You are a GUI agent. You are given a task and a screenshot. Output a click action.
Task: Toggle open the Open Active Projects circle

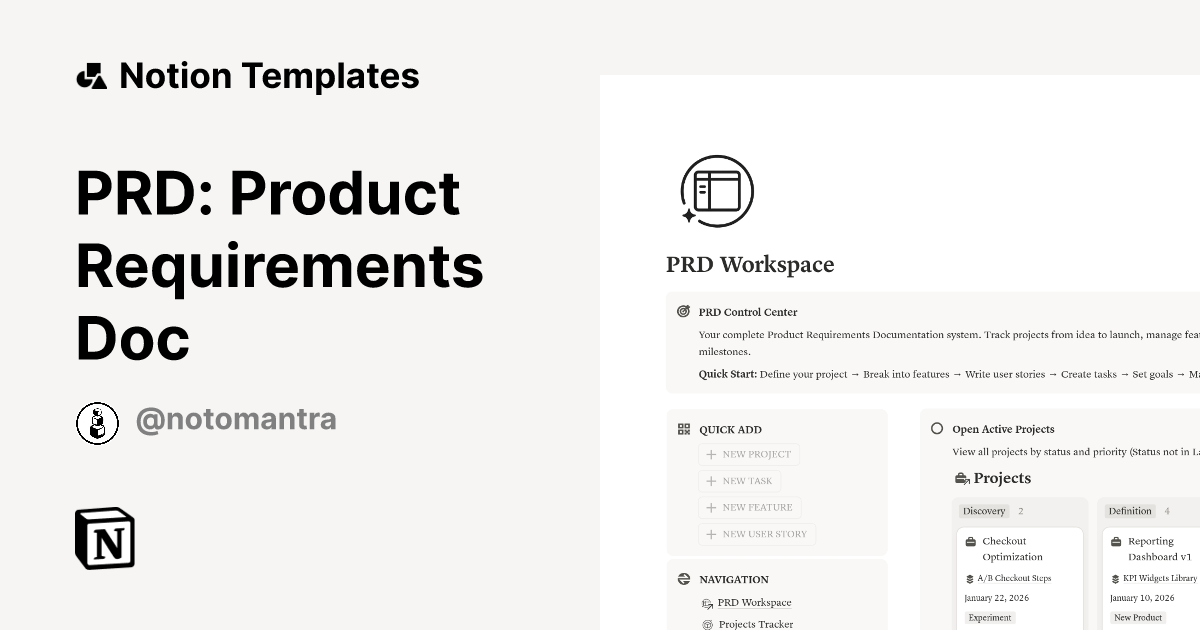[x=936, y=428]
